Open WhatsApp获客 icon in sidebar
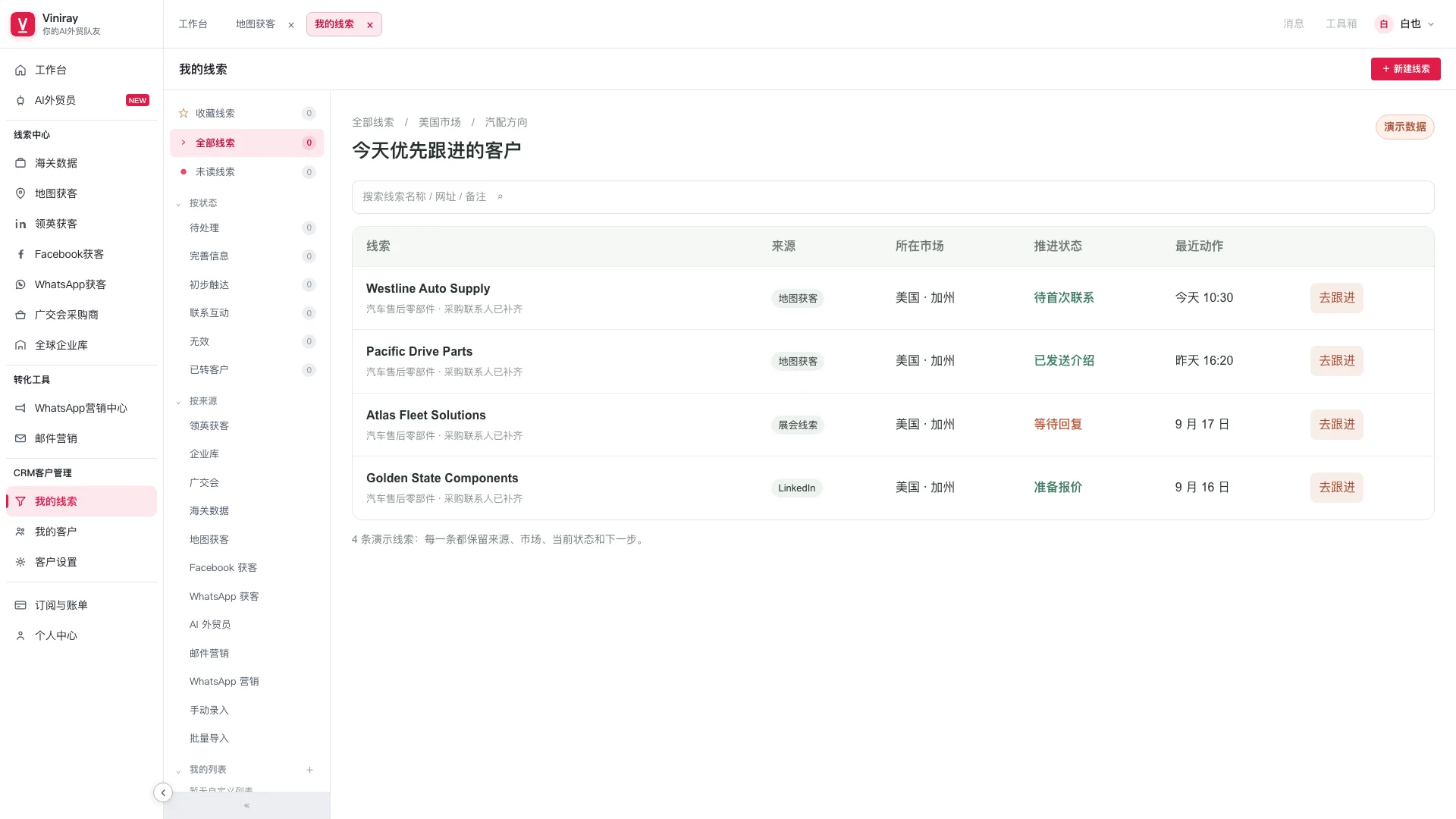Image resolution: width=1456 pixels, height=819 pixels. [20, 284]
